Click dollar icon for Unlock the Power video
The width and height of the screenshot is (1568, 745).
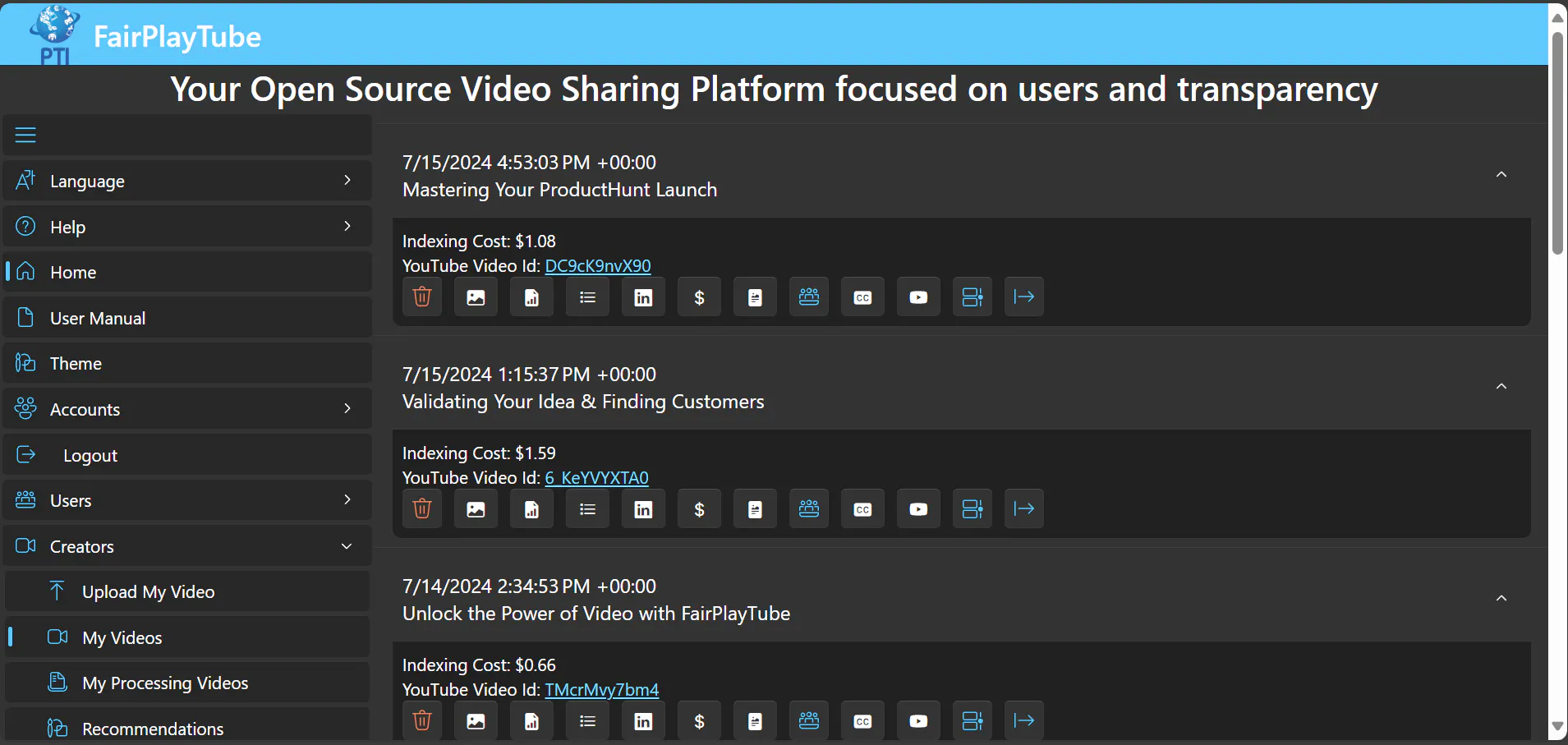point(700,720)
